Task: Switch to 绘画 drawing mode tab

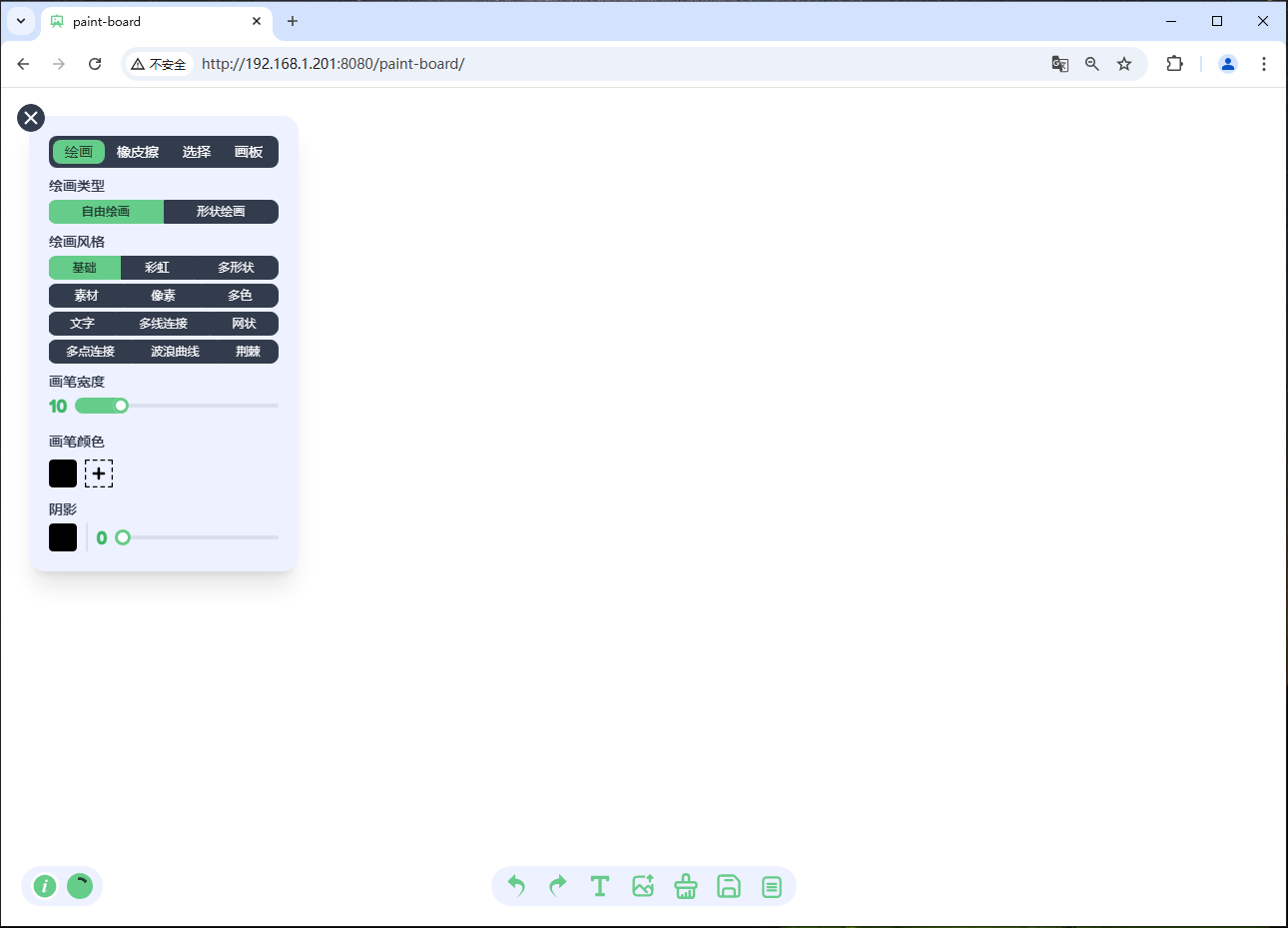Action: coord(79,152)
